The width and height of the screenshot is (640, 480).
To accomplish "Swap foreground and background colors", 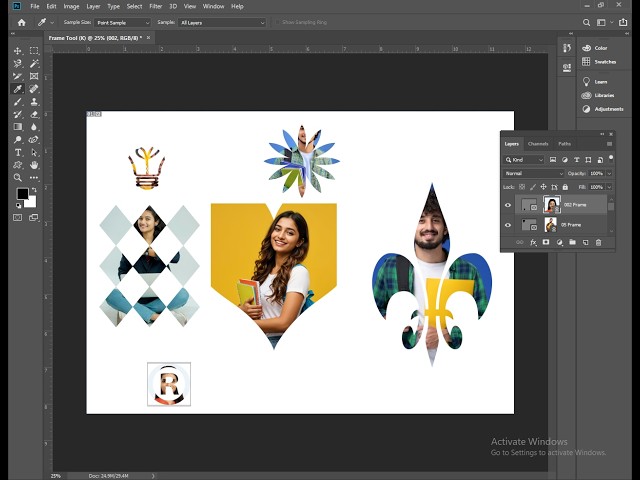I will pos(34,190).
